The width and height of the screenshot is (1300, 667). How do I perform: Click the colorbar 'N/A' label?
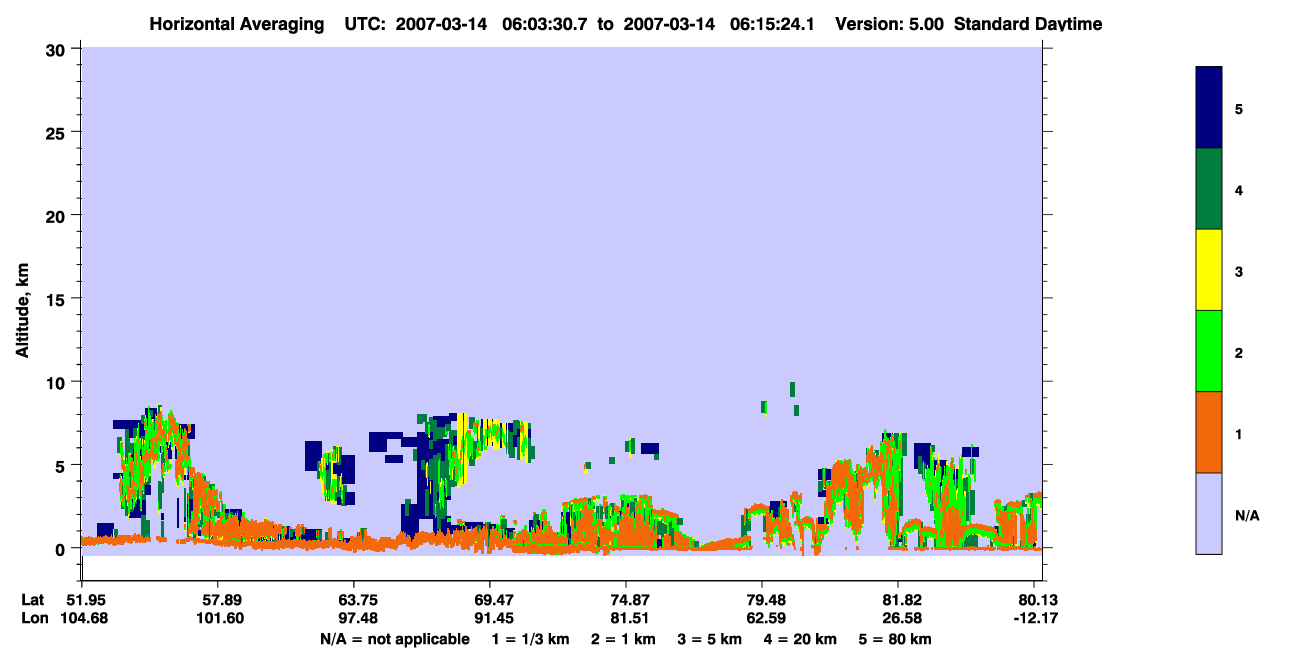click(1246, 515)
